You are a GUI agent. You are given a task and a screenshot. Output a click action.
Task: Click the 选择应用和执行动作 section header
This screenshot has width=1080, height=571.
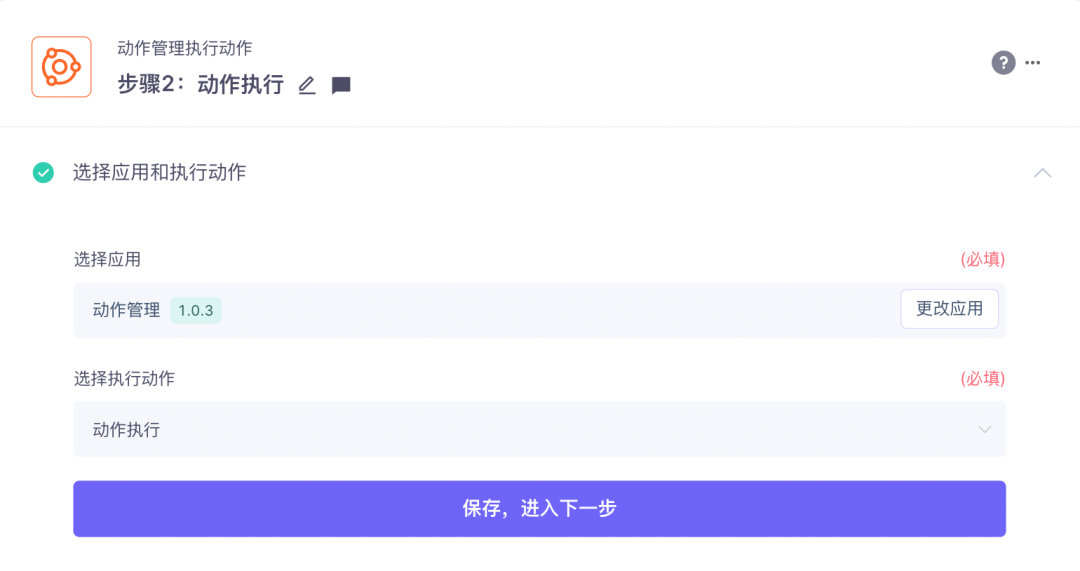tap(159, 173)
